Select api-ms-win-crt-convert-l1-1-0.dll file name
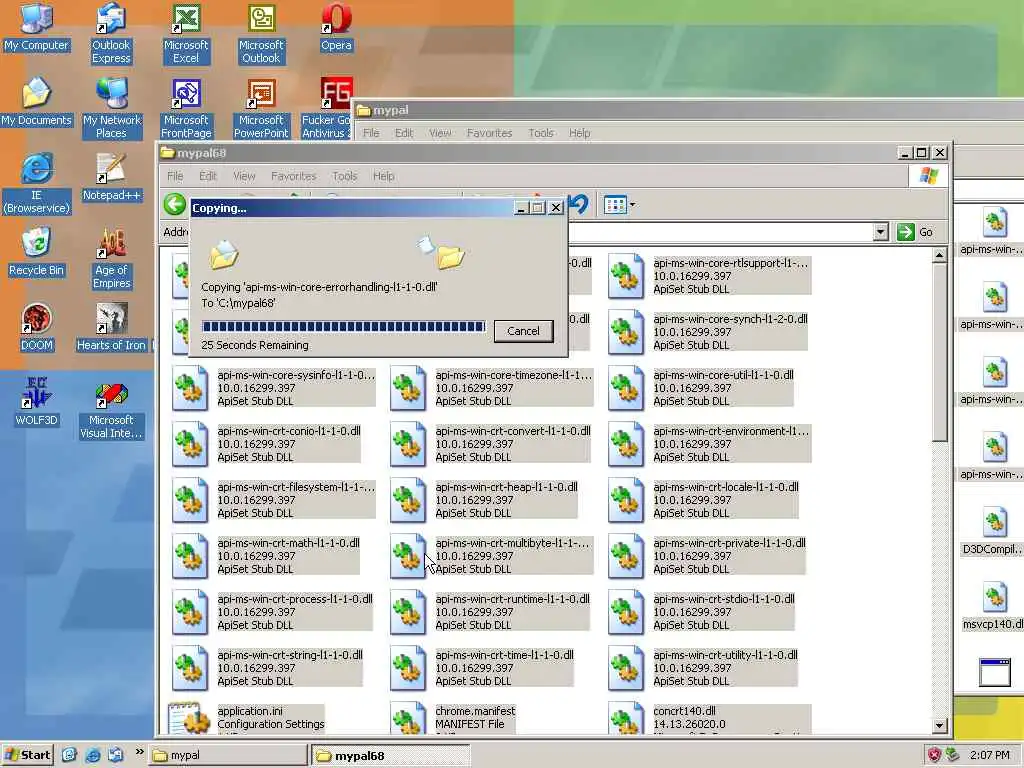1024x768 pixels. coord(513,431)
